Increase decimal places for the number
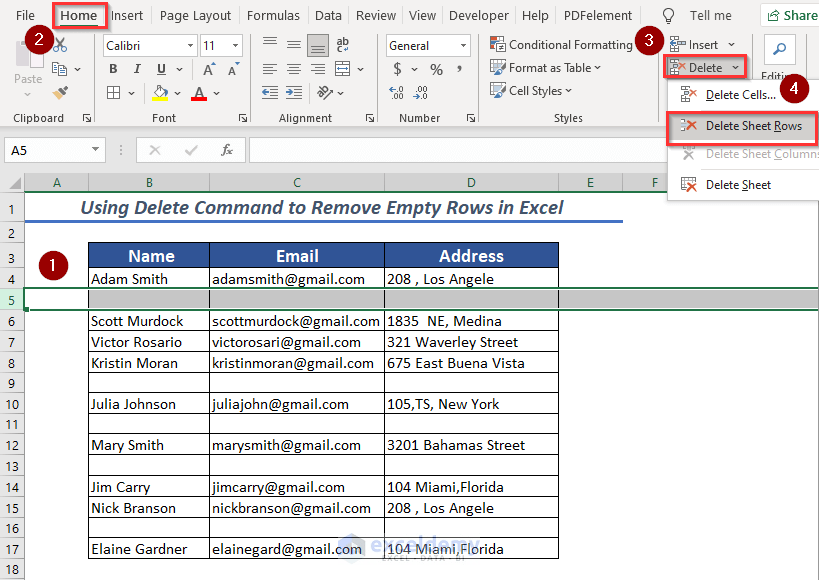The image size is (819, 580). (x=396, y=90)
